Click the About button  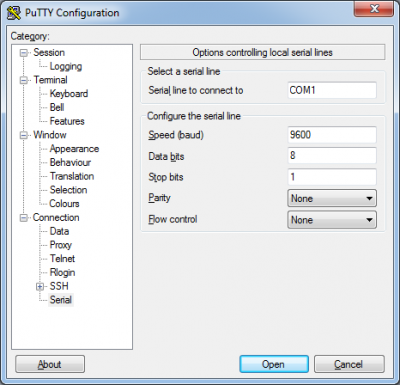tap(50, 364)
